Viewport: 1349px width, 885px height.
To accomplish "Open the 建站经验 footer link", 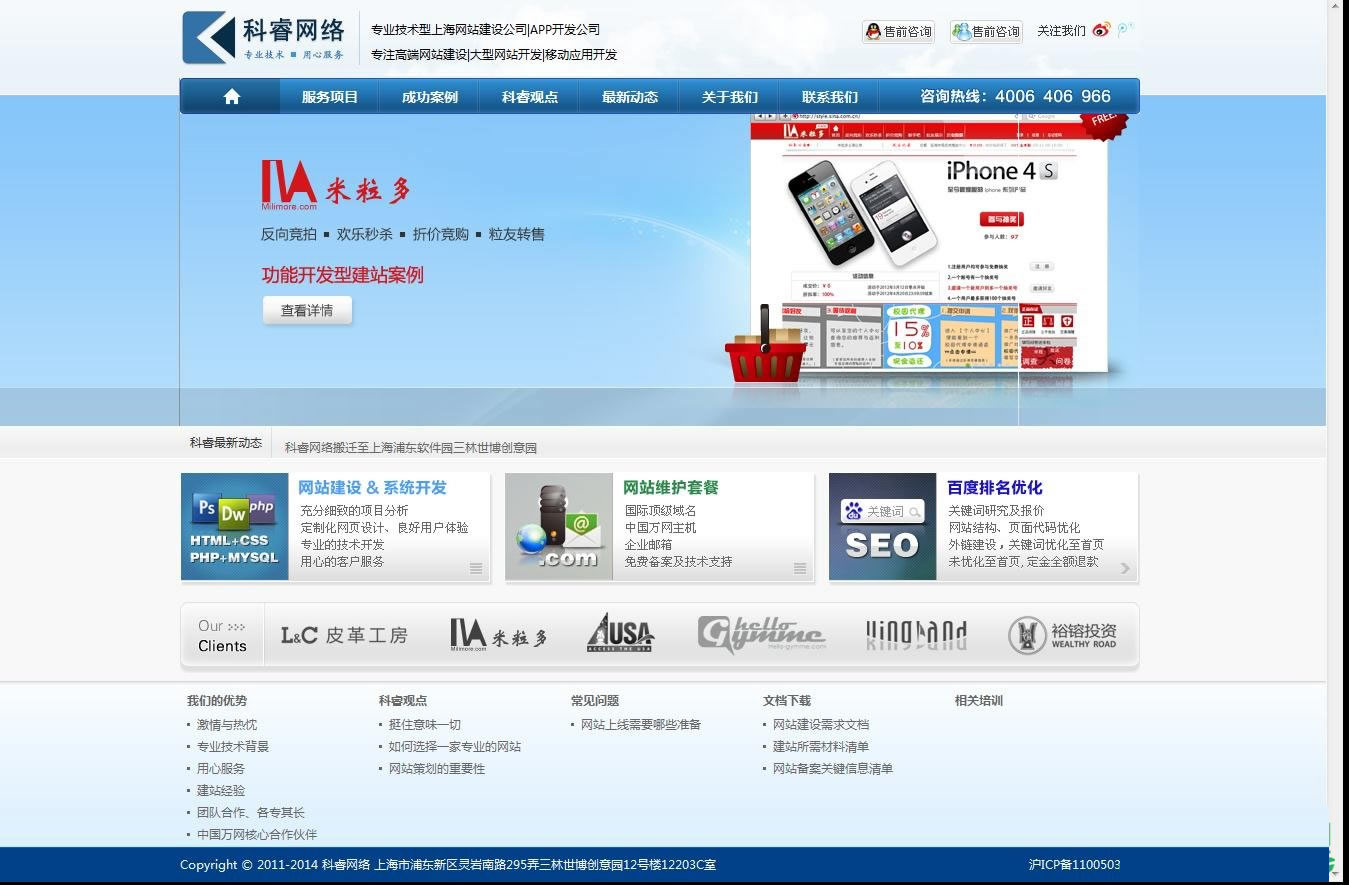I will pyautogui.click(x=221, y=790).
